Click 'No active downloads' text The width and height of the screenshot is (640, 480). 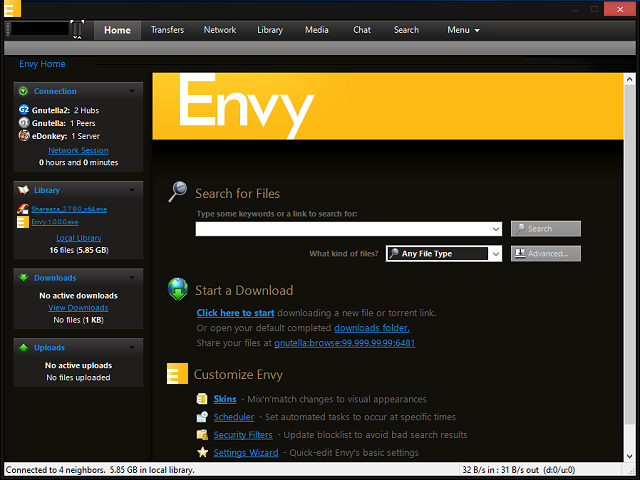pos(78,296)
